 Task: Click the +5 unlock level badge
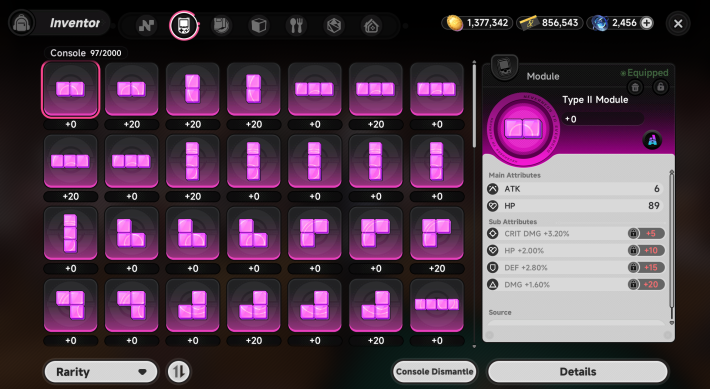651,234
